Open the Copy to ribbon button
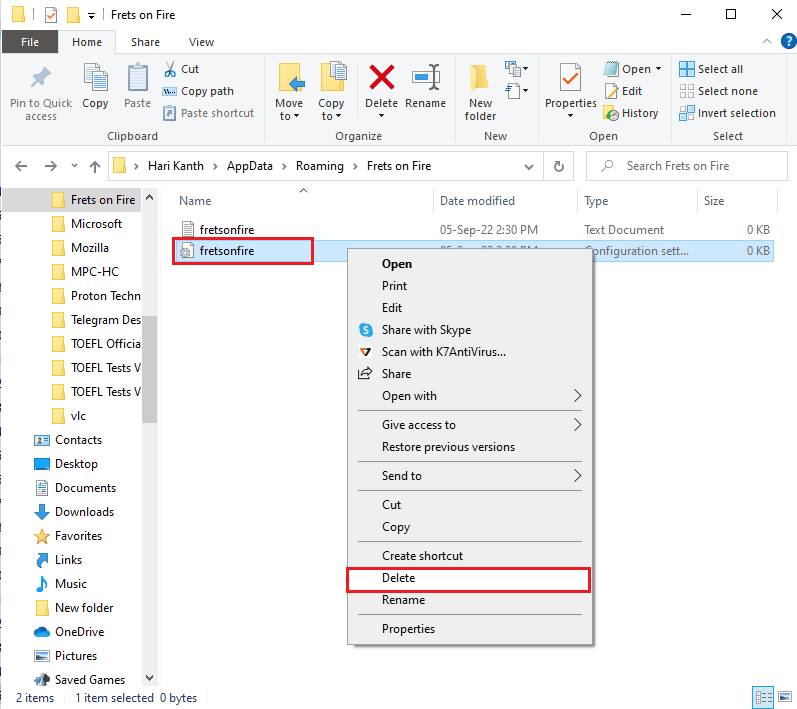Image resolution: width=797 pixels, height=709 pixels. [x=331, y=93]
